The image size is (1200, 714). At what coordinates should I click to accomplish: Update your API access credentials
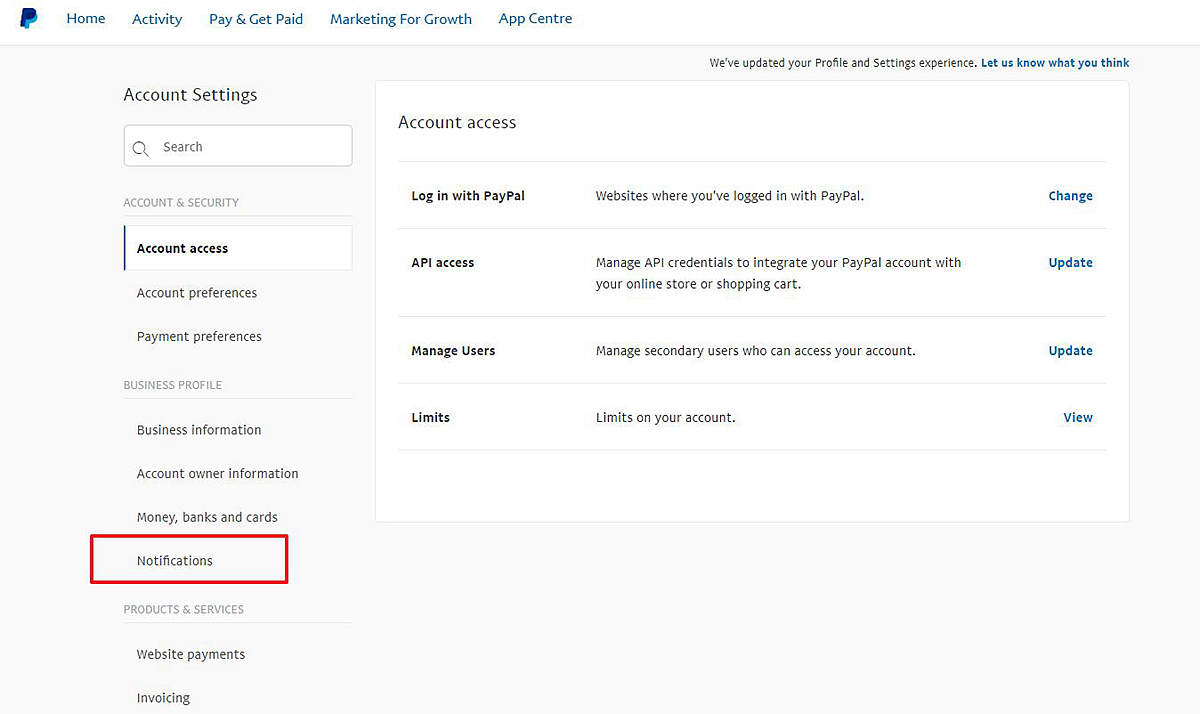(x=1070, y=262)
